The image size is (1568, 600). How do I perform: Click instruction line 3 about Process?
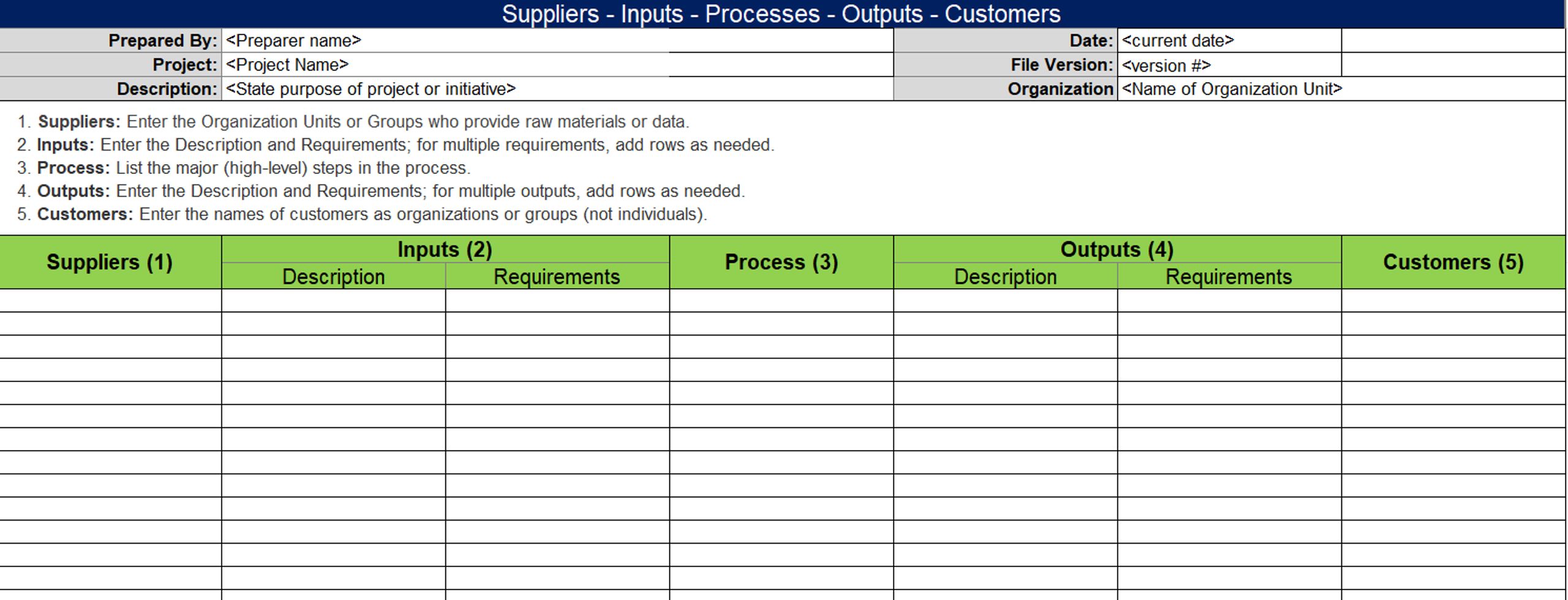point(244,168)
